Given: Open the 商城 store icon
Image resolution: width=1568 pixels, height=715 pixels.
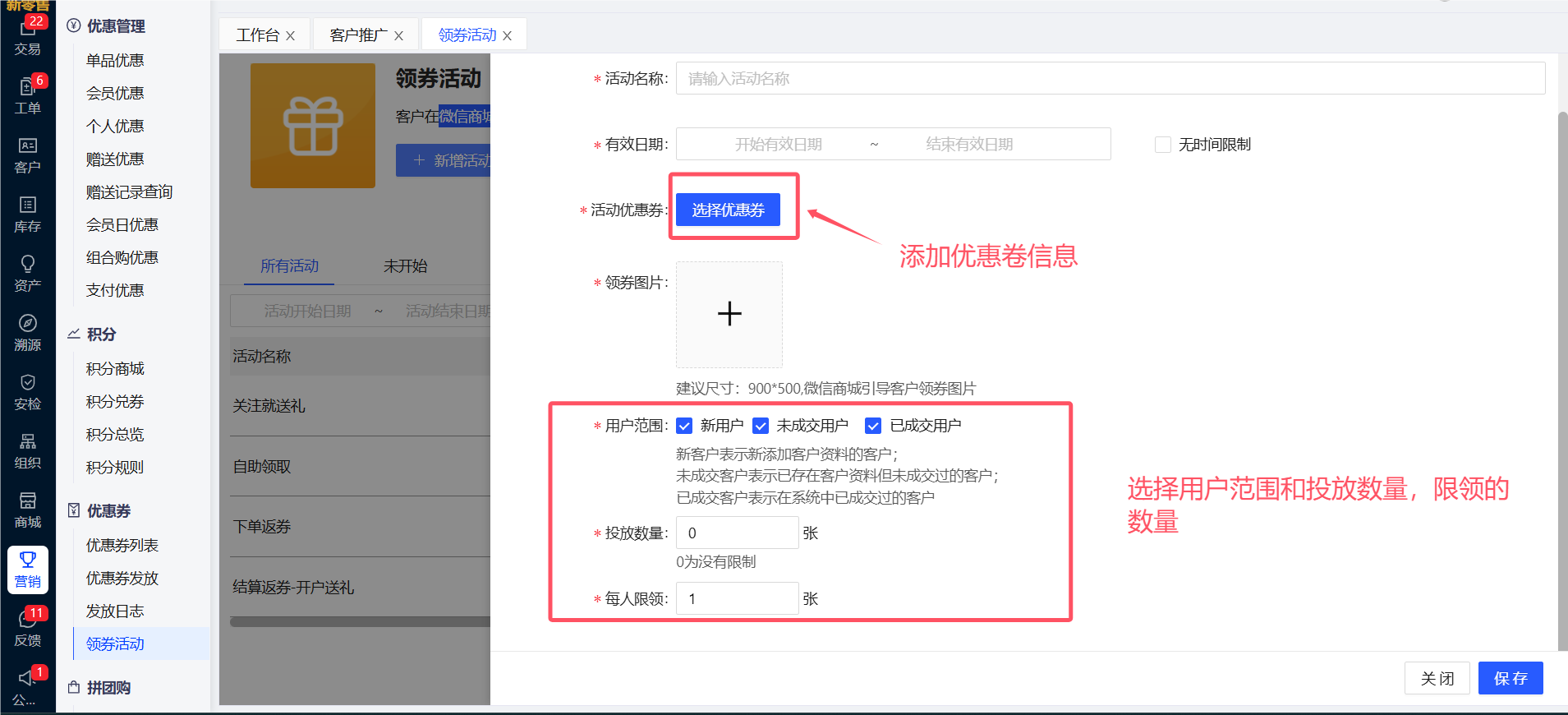Looking at the screenshot, I should pos(27,510).
